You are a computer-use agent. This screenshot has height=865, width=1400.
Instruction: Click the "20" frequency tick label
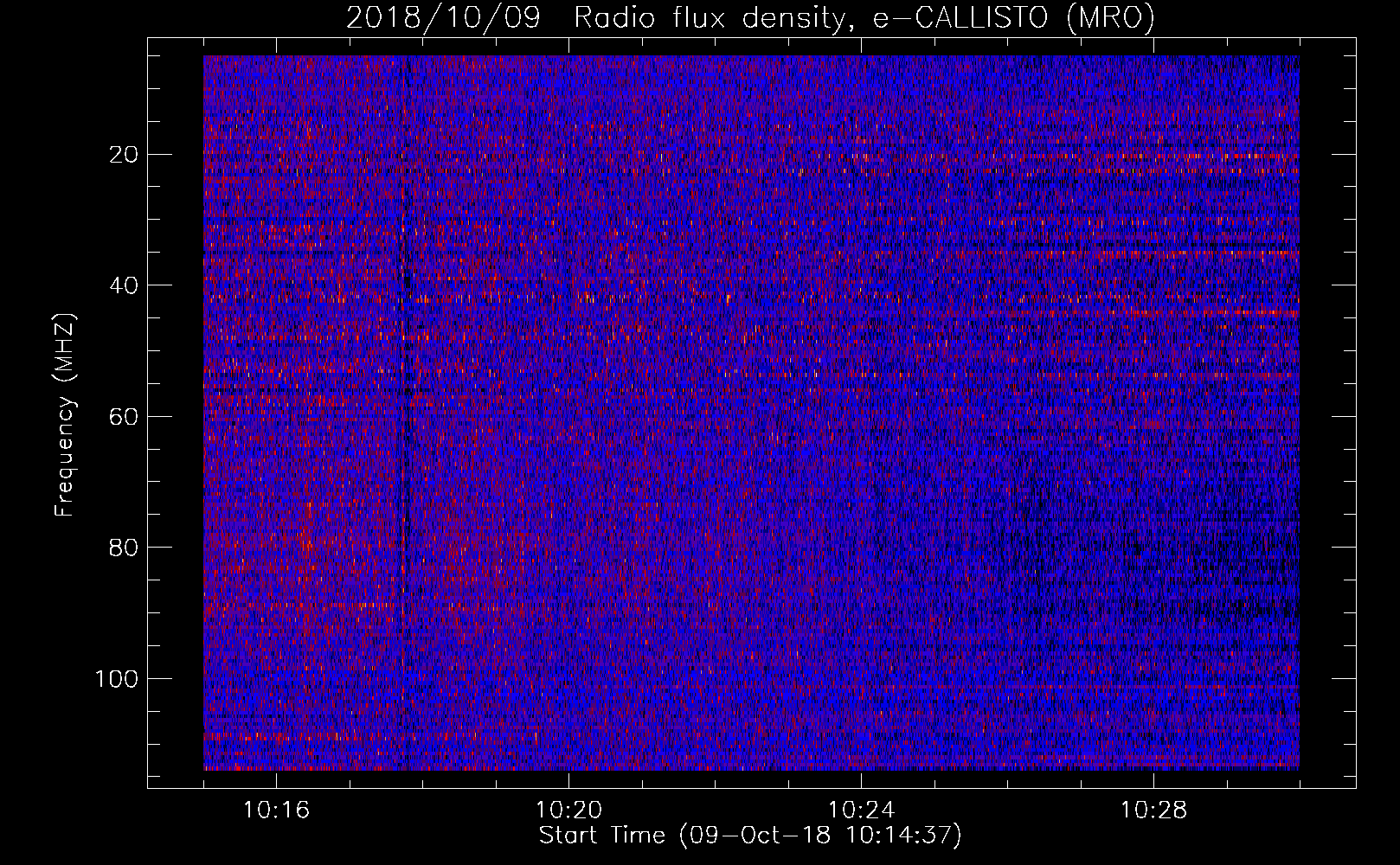[125, 155]
